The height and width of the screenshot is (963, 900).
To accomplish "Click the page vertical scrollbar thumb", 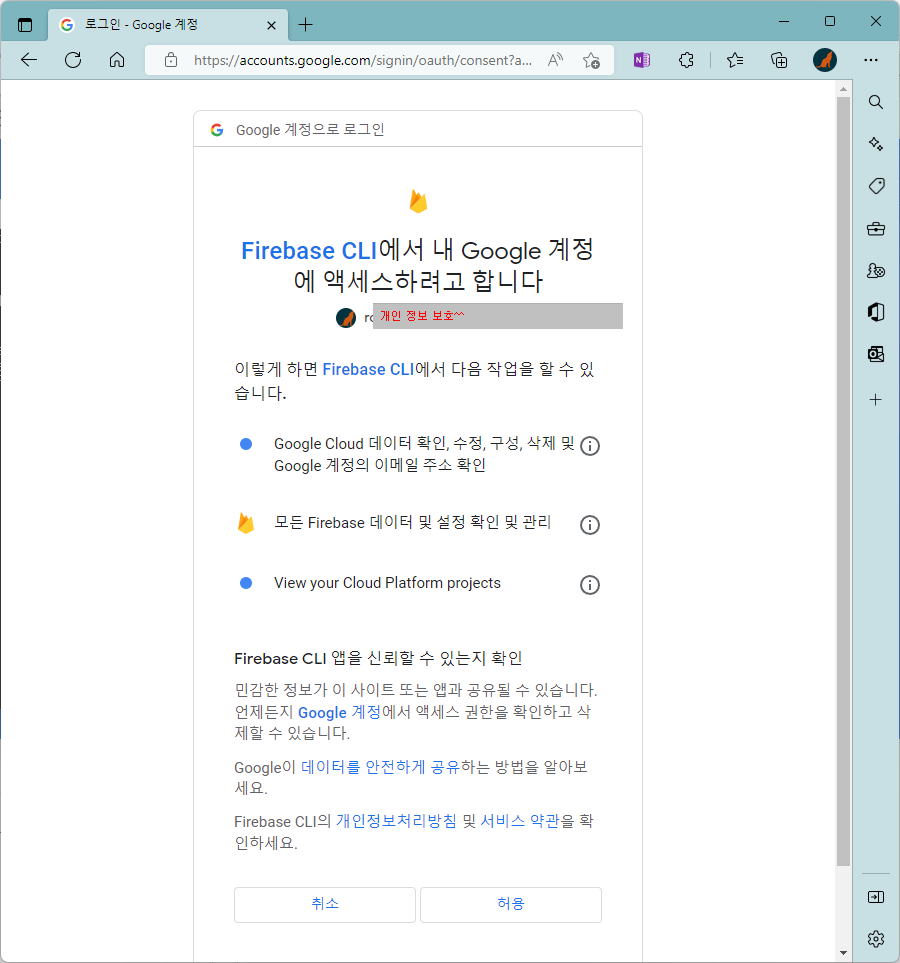I will 843,482.
